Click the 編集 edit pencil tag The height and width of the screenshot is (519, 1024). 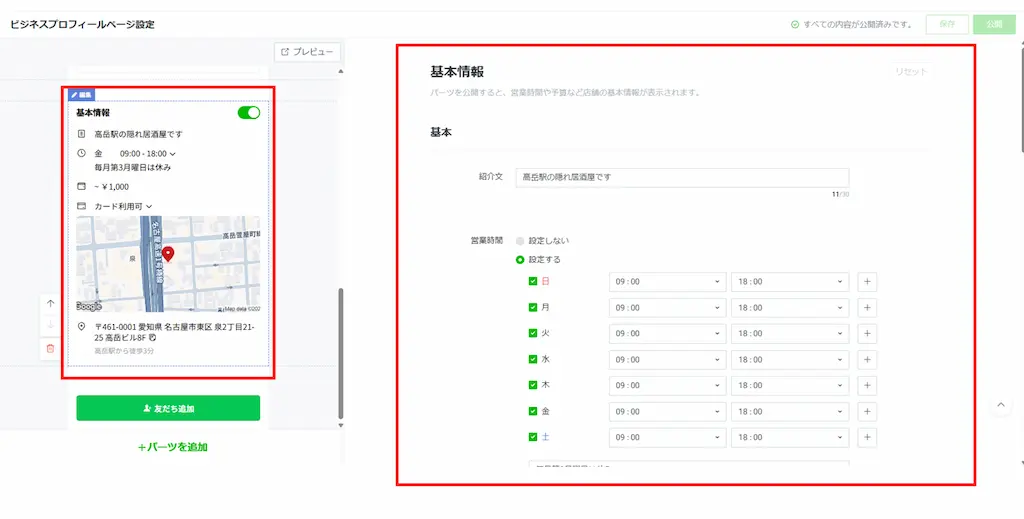(82, 95)
